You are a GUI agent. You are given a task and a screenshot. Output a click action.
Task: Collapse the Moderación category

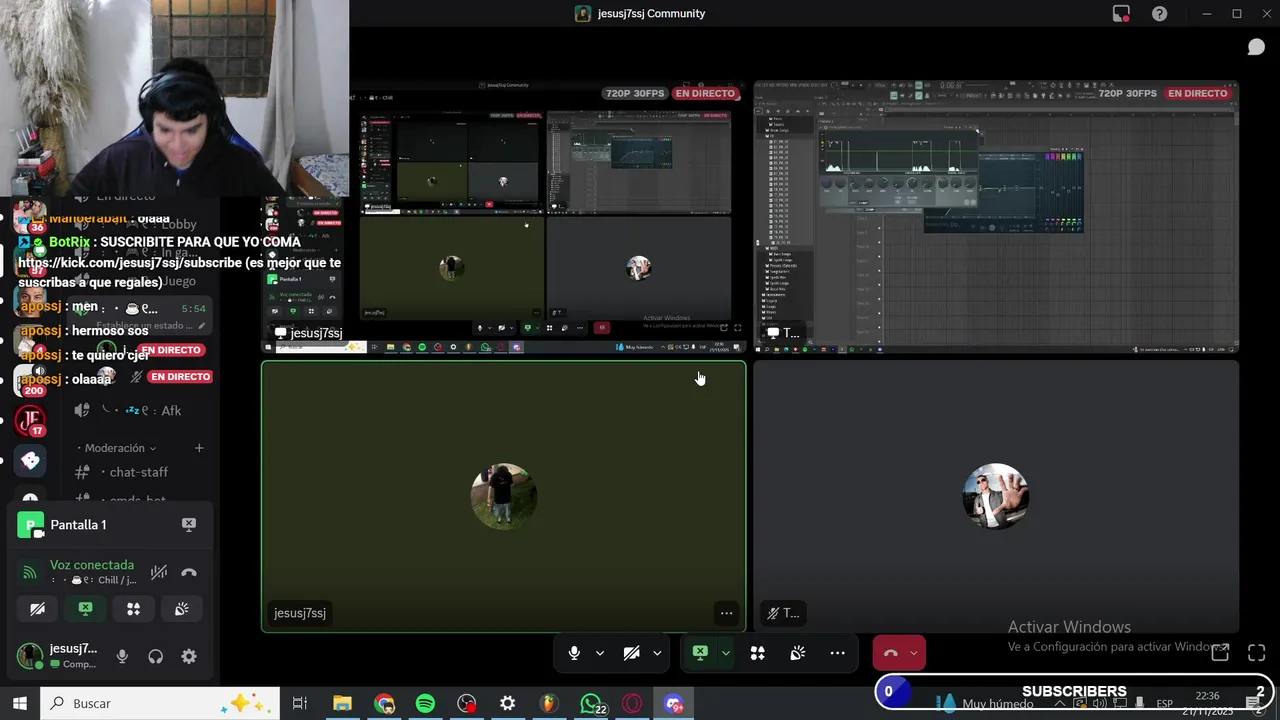pyautogui.click(x=121, y=448)
